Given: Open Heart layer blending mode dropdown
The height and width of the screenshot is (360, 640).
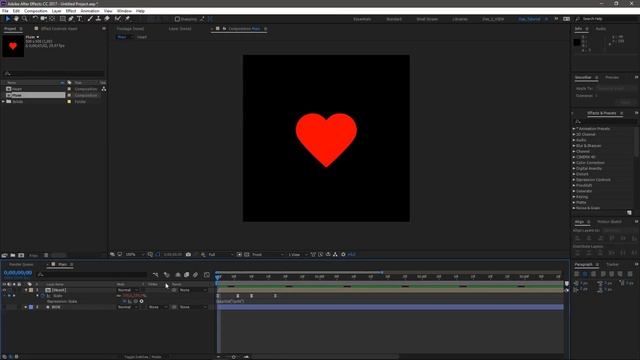Looking at the screenshot, I should [128, 290].
